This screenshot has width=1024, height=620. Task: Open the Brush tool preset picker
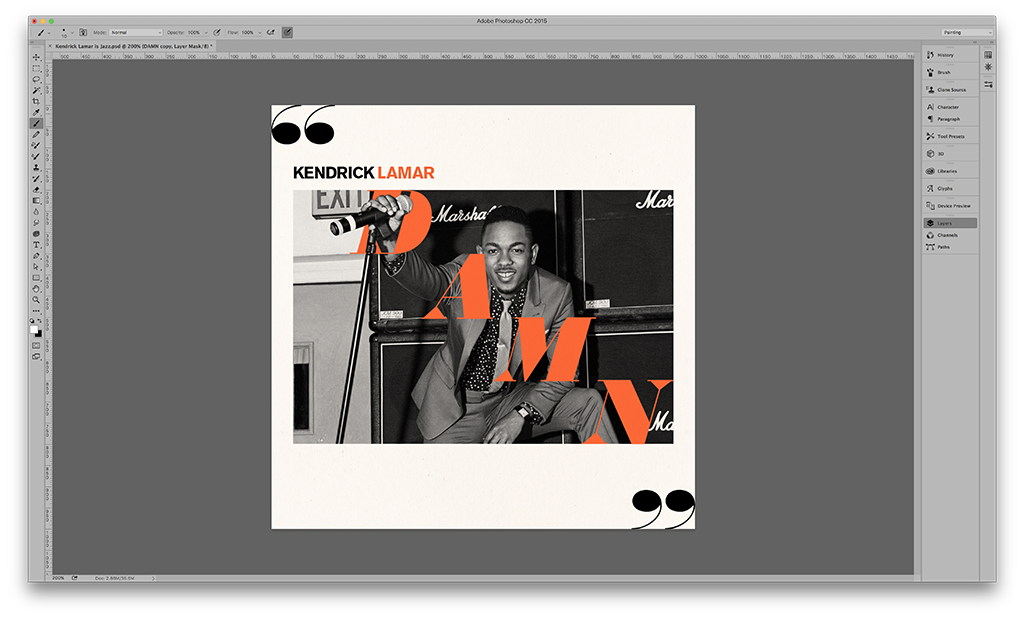click(x=43, y=32)
